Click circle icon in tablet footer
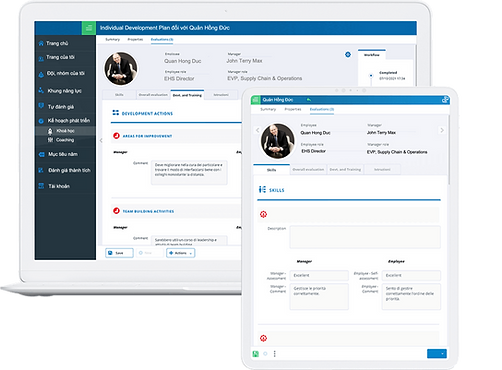Screen dimensions: 502x370 click(265, 354)
